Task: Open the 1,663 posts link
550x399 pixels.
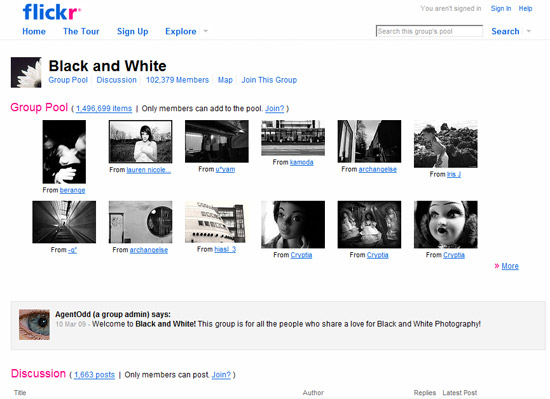Action: (x=94, y=375)
